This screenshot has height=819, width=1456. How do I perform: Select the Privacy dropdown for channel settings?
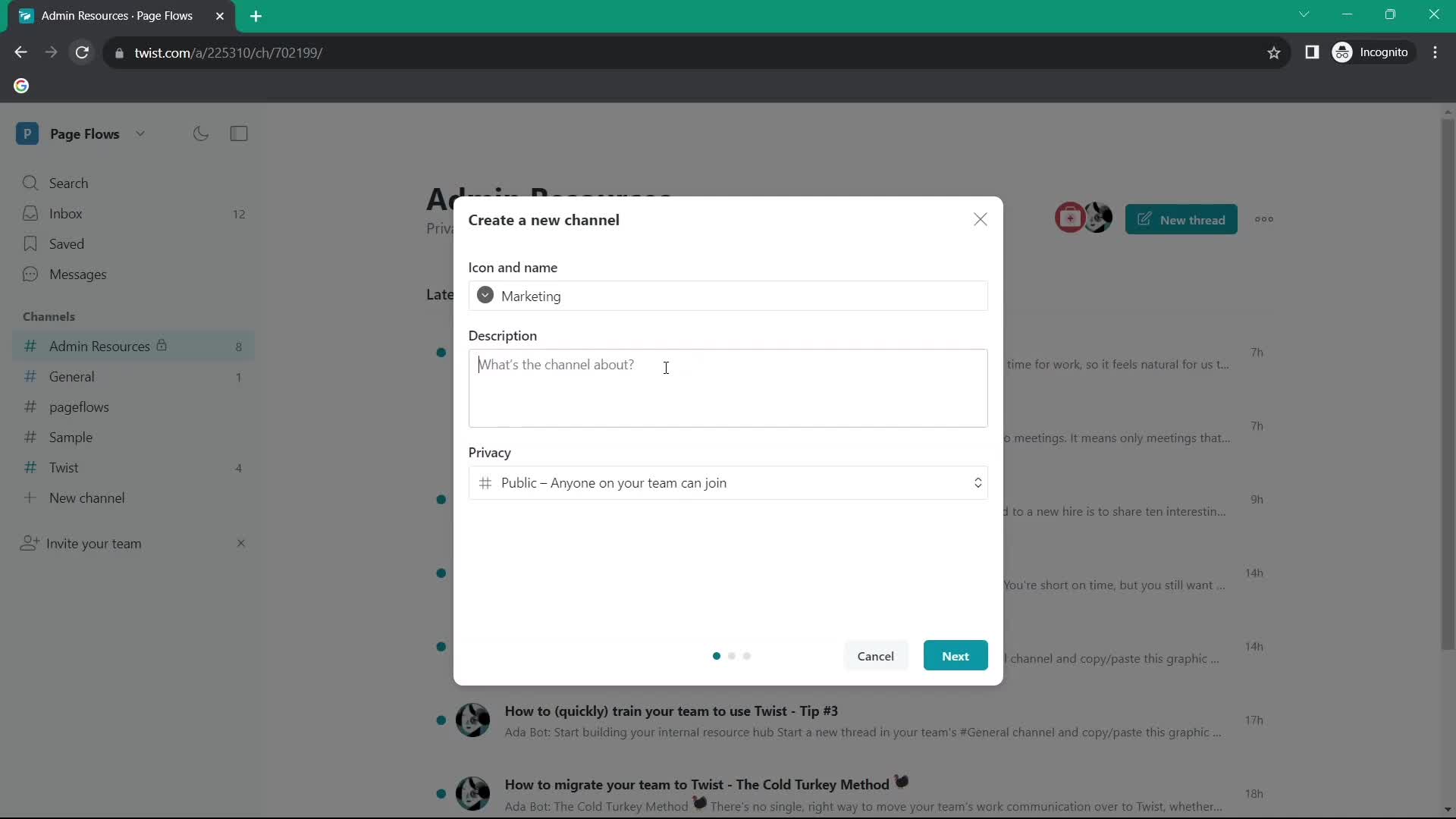[x=727, y=482]
